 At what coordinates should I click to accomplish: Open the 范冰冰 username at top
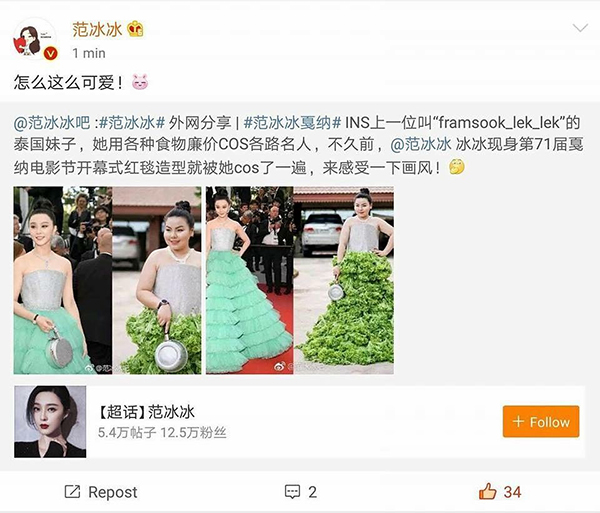pyautogui.click(x=97, y=29)
